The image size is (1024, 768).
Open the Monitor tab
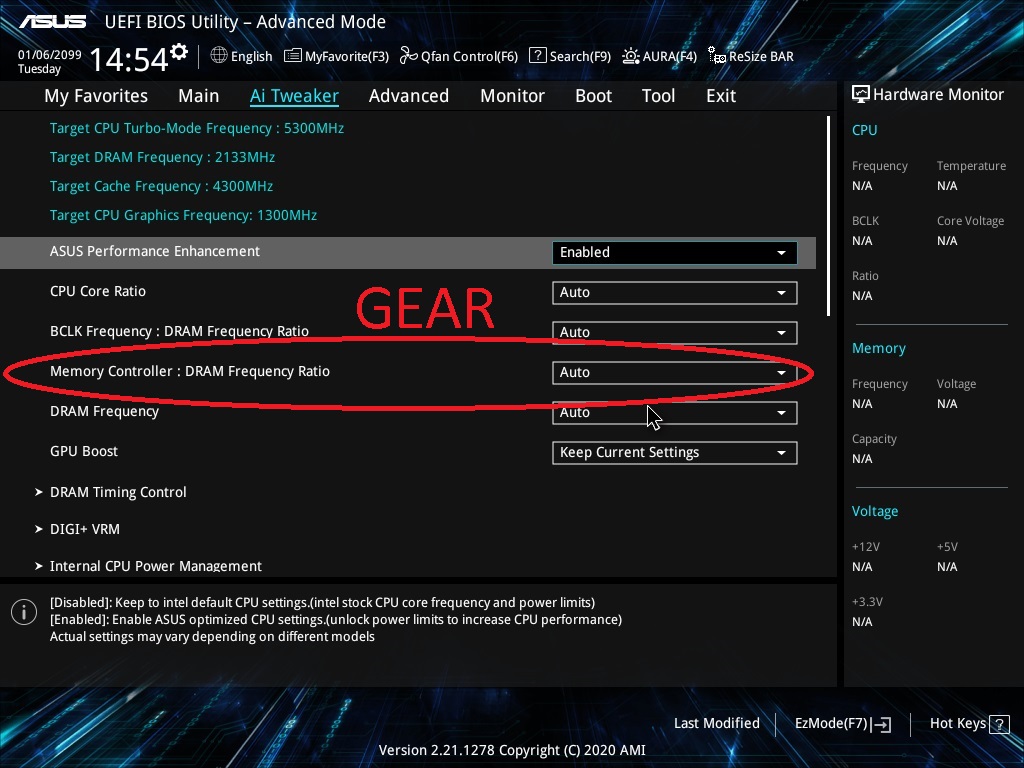pyautogui.click(x=513, y=96)
